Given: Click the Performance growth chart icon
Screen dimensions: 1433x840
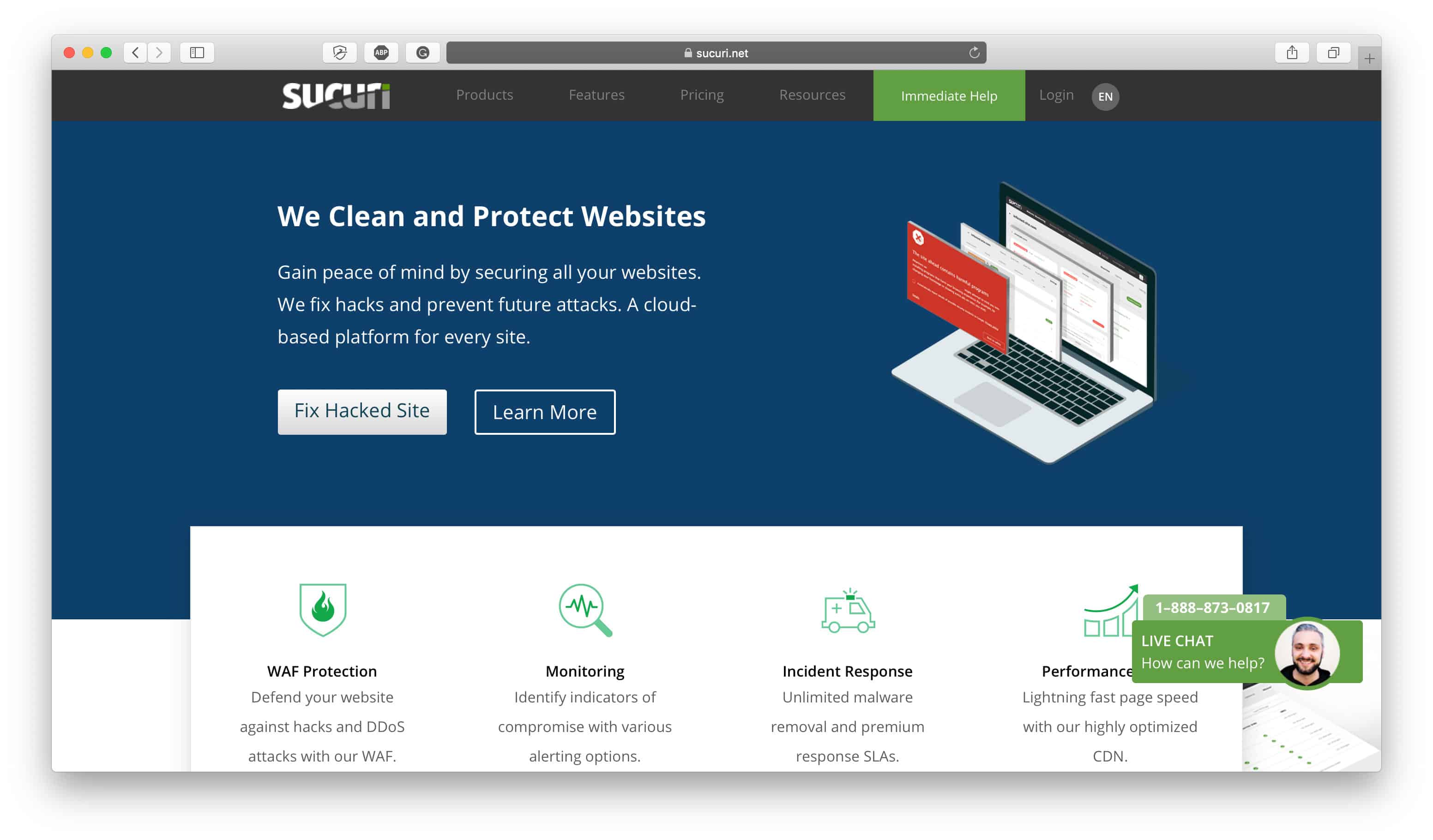Looking at the screenshot, I should tap(1109, 607).
